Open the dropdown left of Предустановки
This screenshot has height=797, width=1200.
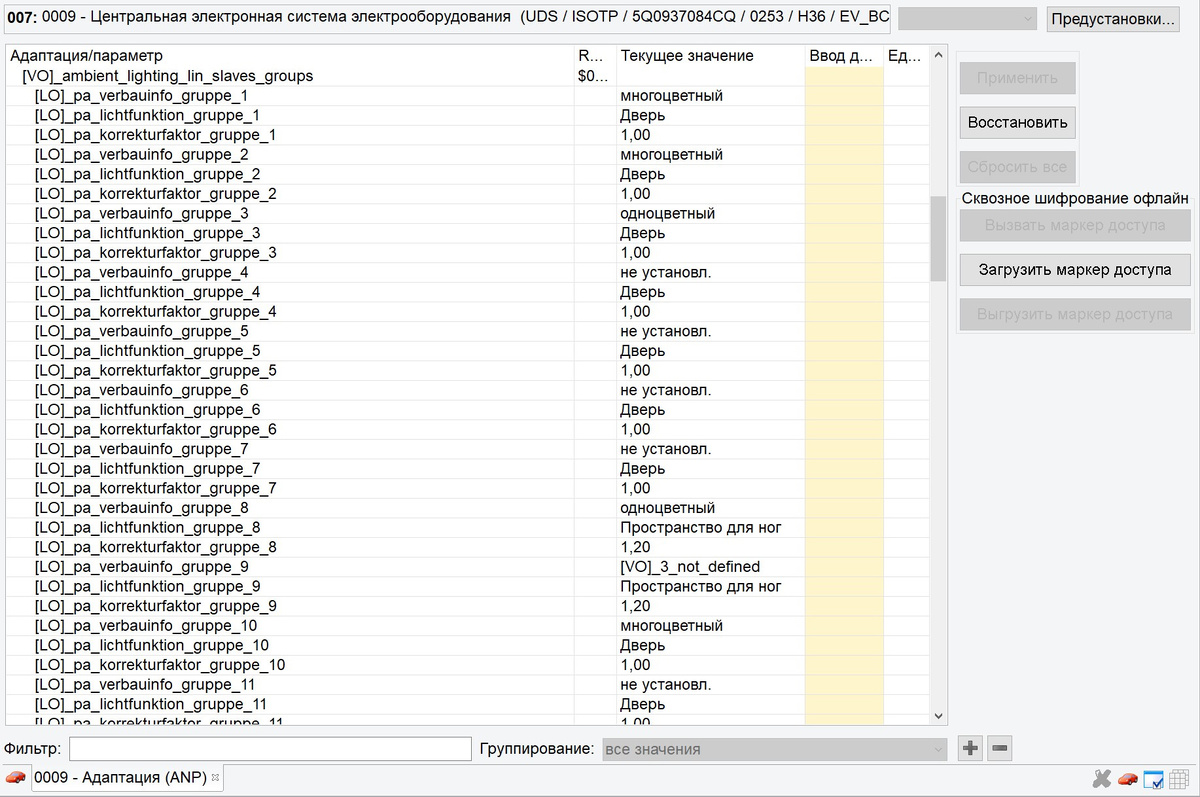pos(967,19)
